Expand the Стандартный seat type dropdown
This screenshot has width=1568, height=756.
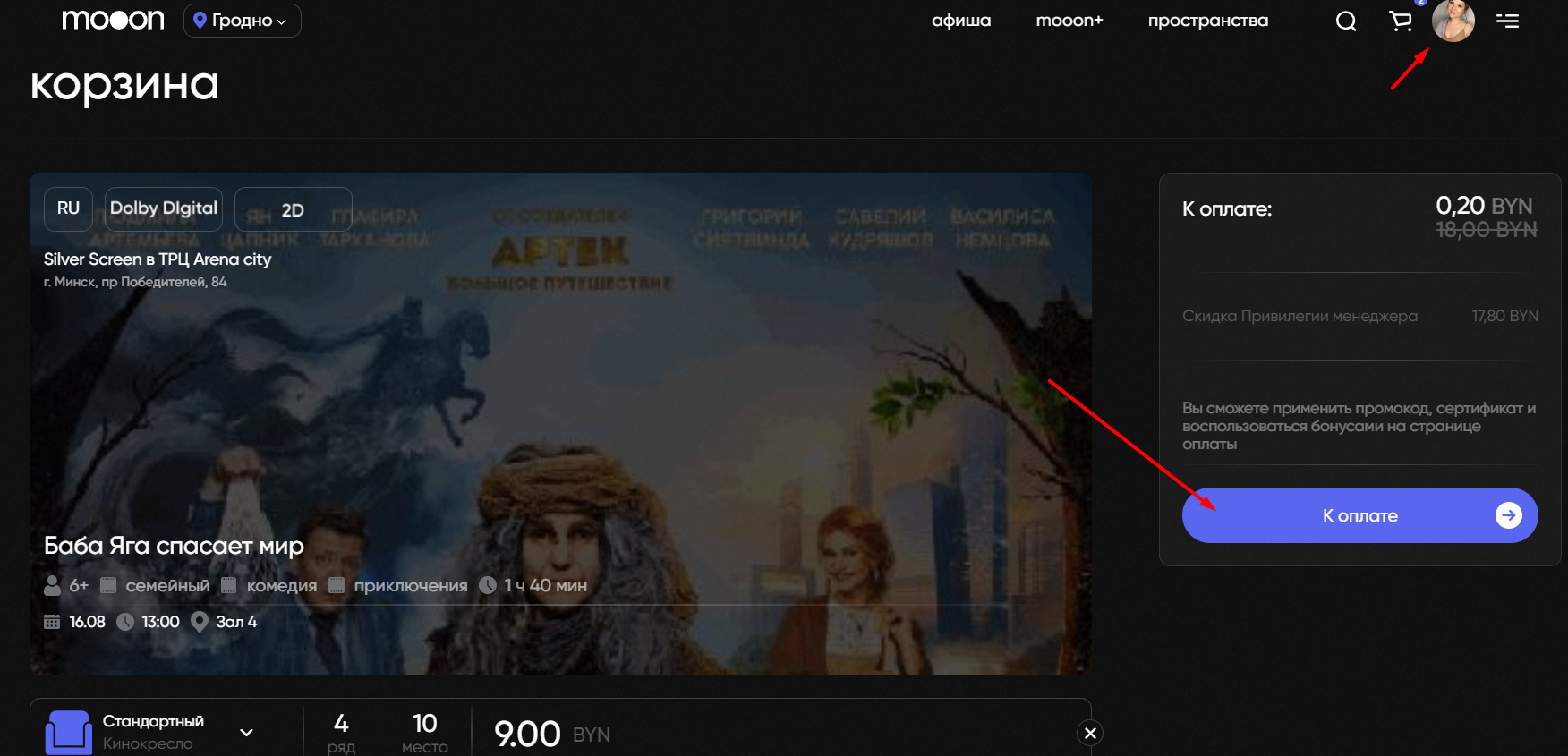pos(247,733)
